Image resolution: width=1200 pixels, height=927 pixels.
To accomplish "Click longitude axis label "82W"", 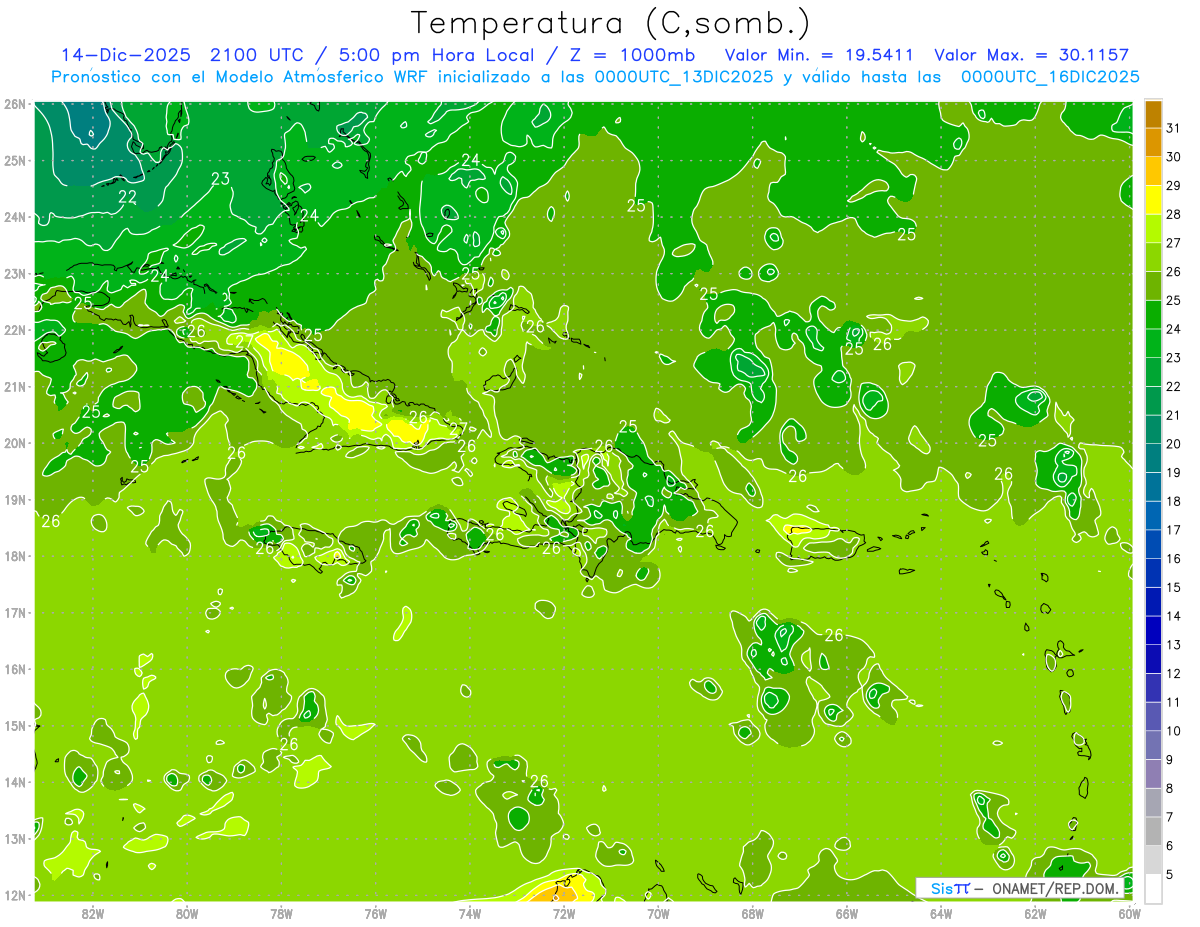I will coord(93,913).
